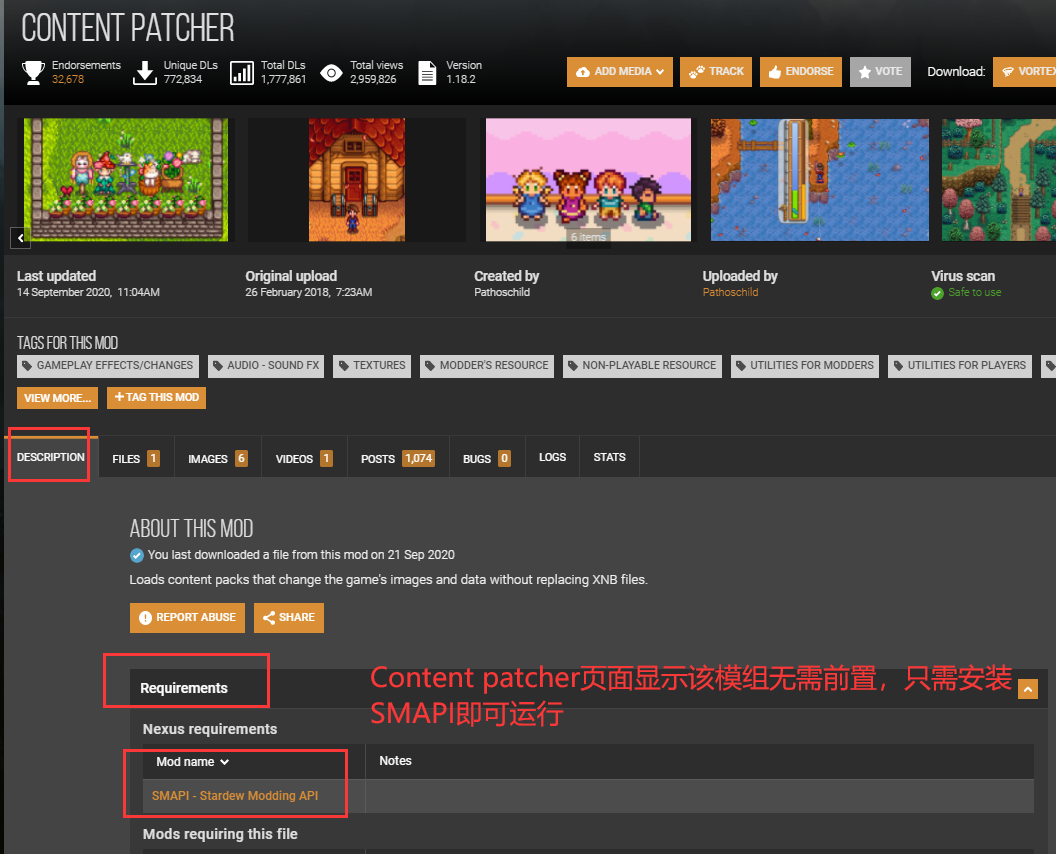Click the blue downloaded checkmark icon
Screen dimensions: 1056x854
[x=137, y=556]
